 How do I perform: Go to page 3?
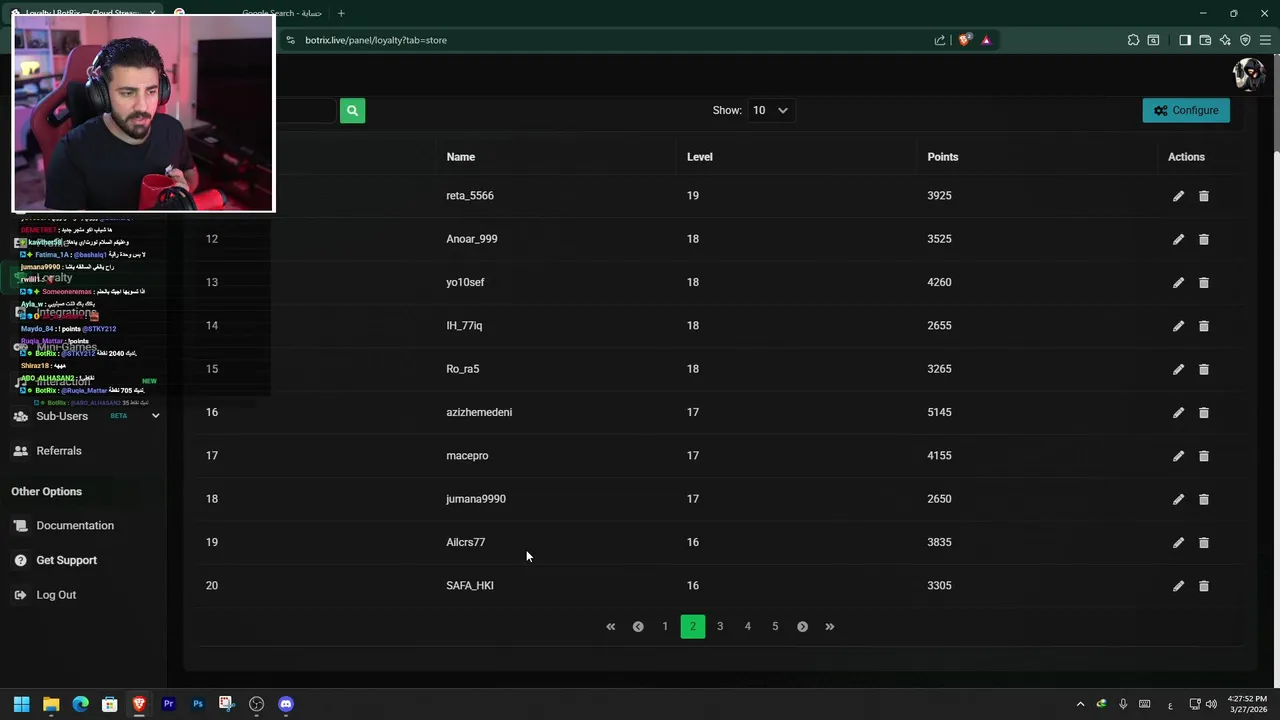(720, 627)
